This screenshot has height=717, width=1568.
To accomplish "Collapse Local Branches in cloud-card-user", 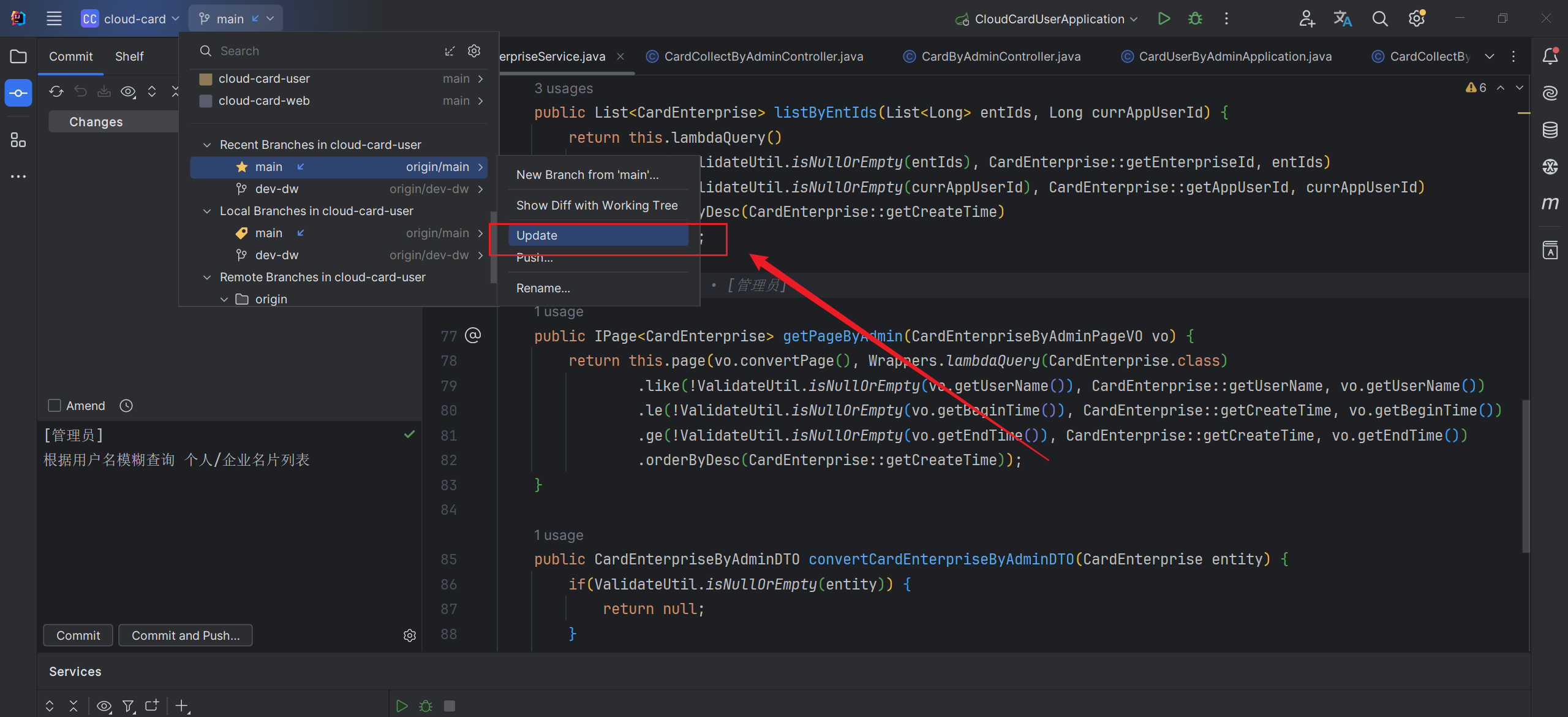I will [x=207, y=211].
